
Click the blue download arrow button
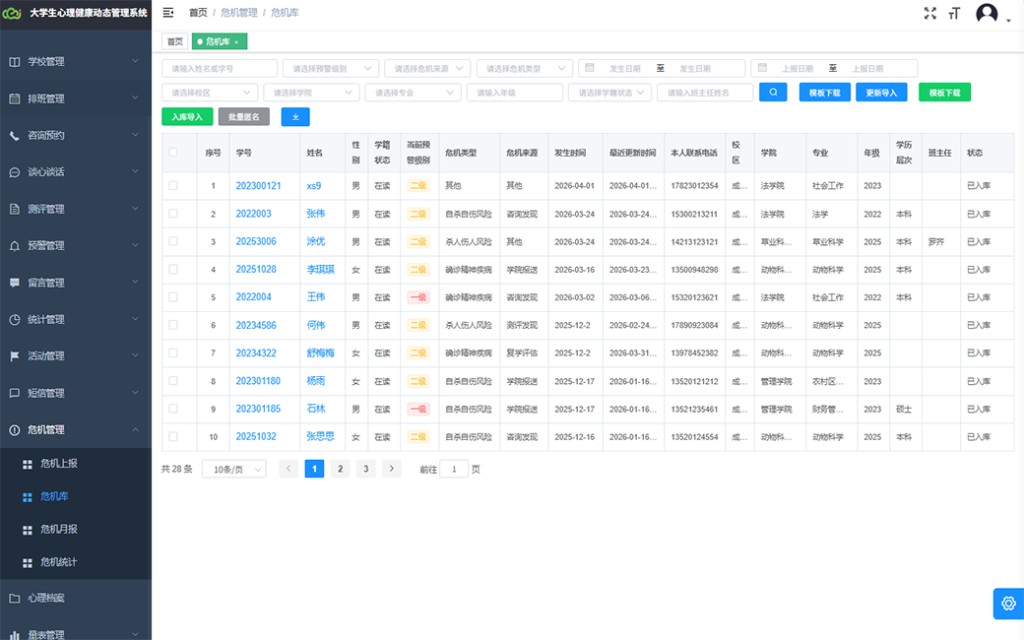point(295,117)
